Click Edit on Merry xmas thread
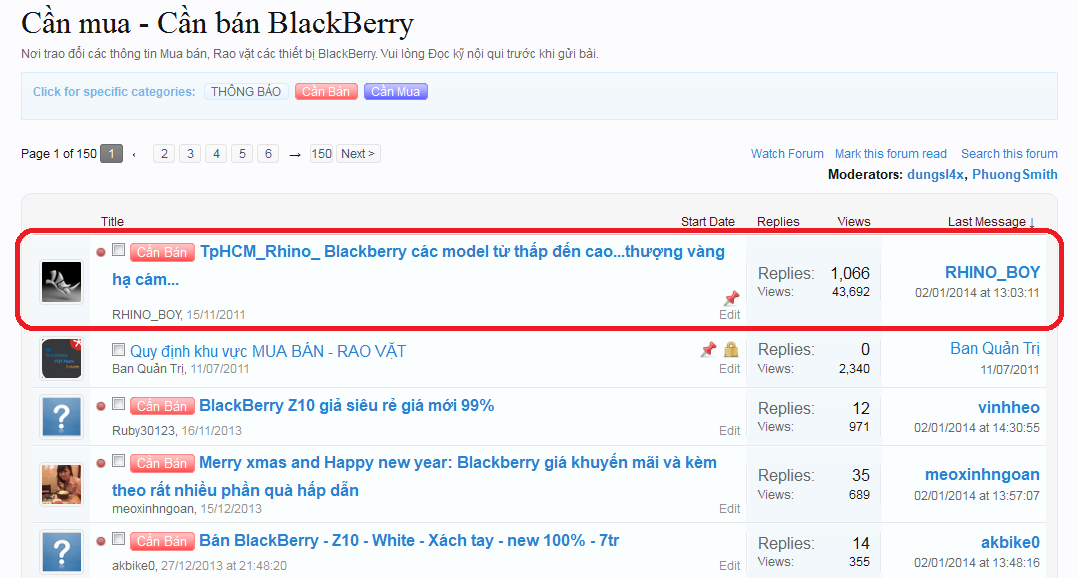The image size is (1077, 578). 729,509
